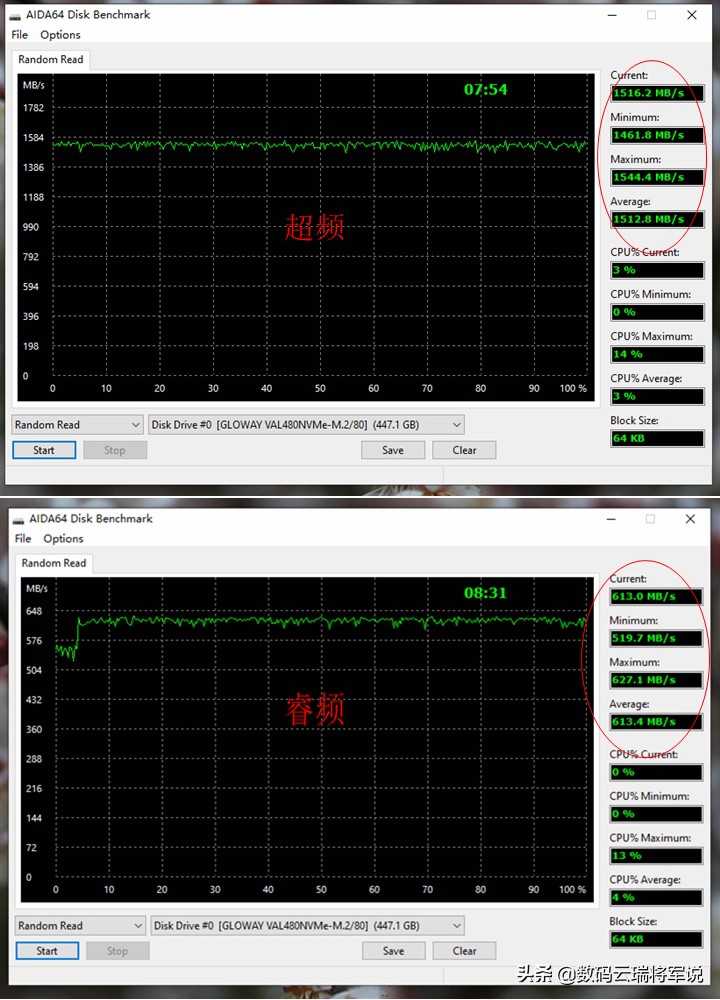Image resolution: width=720 pixels, height=1000 pixels.
Task: Expand Random Read test dropdown in bottom window
Action: pyautogui.click(x=80, y=925)
